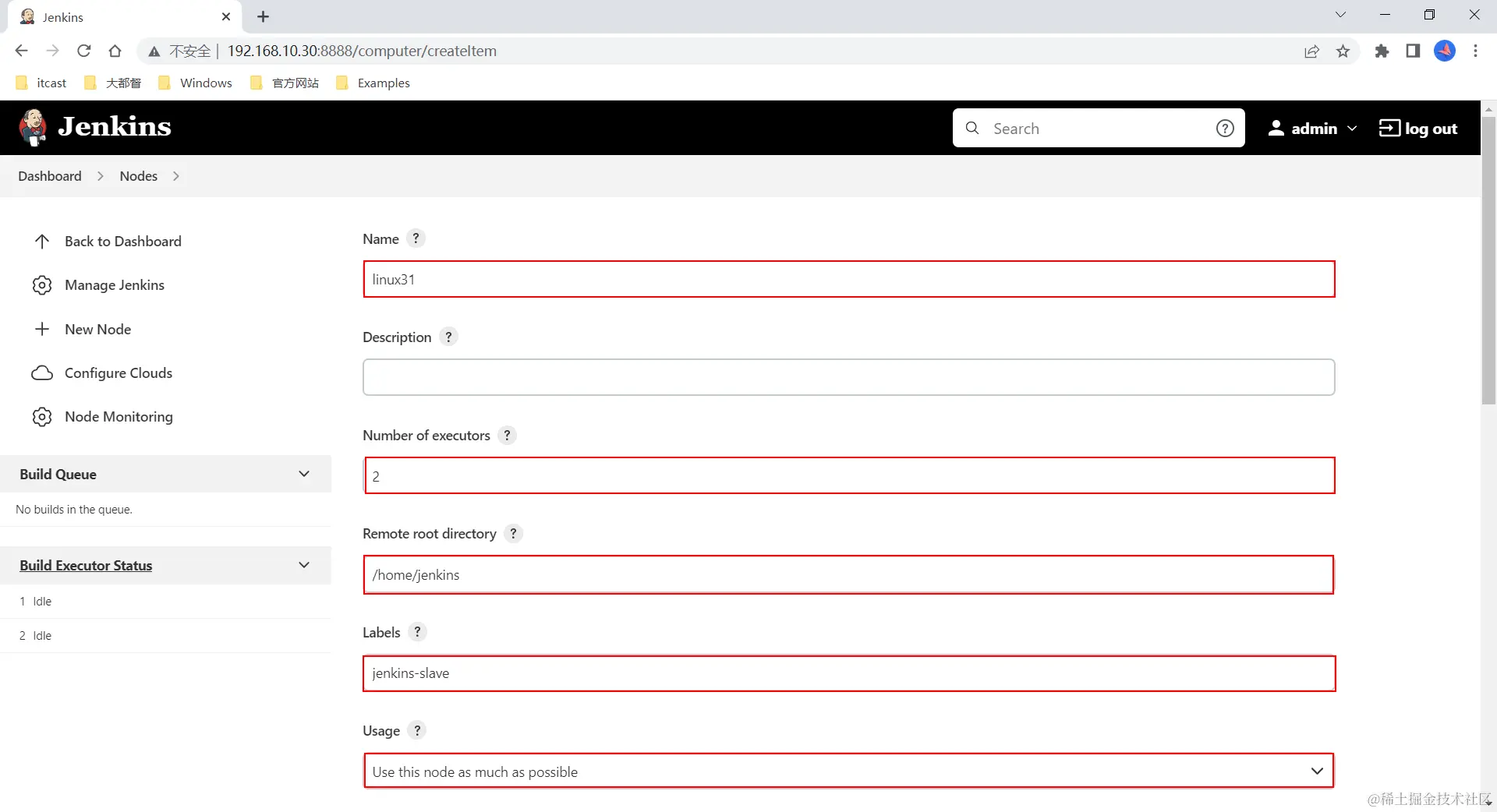Viewport: 1497px width, 812px height.
Task: Open the admin user dropdown
Action: [x=1313, y=129]
